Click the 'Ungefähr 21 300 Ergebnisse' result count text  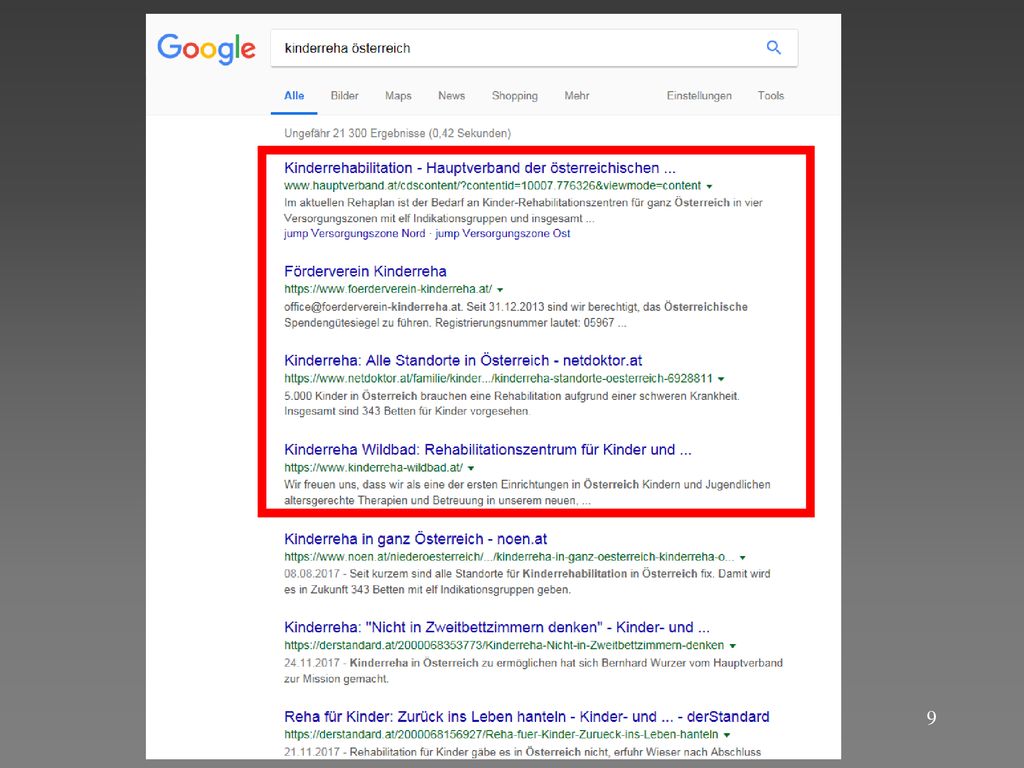pos(397,133)
